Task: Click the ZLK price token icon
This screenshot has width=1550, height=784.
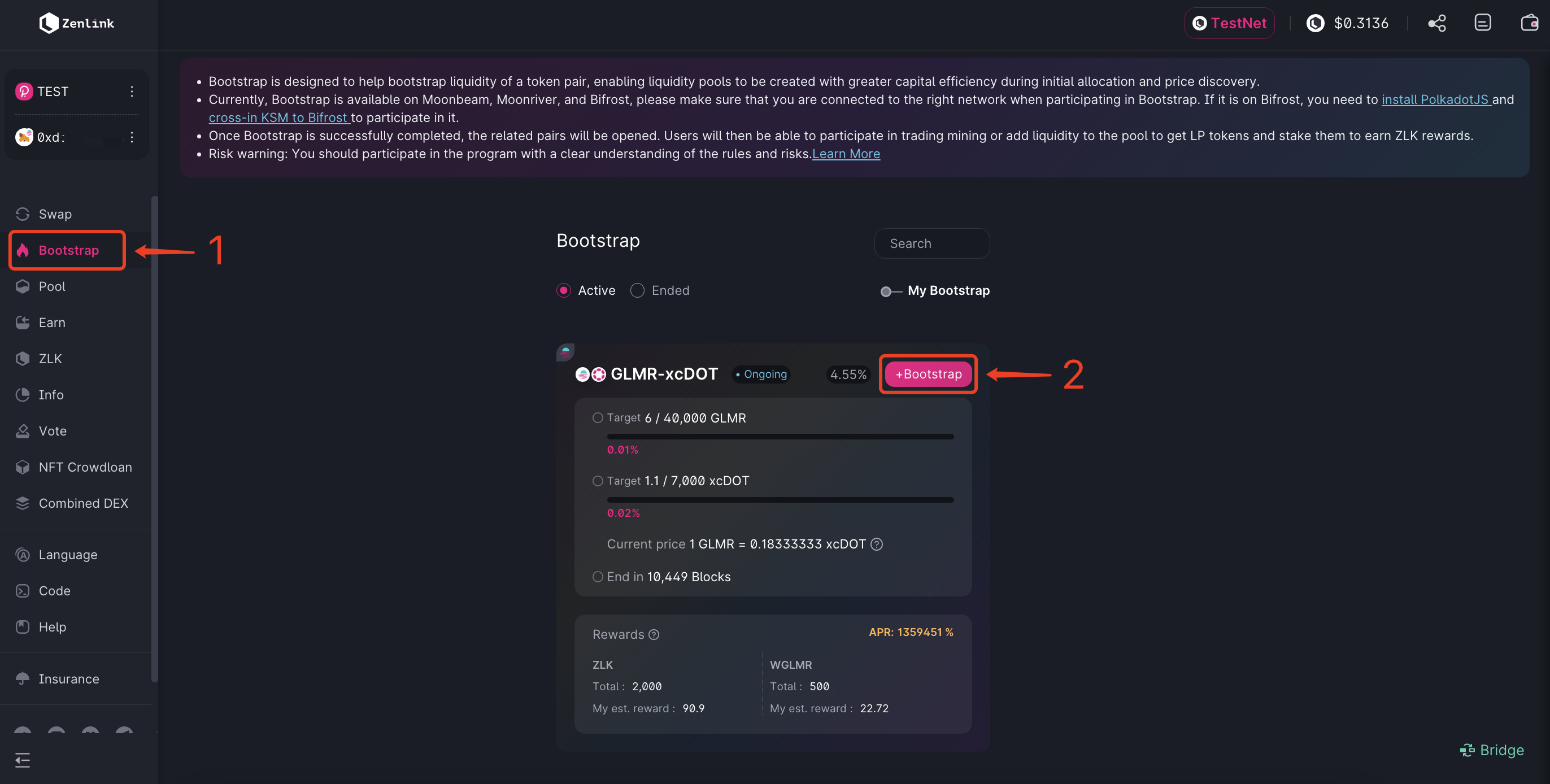Action: point(1316,23)
